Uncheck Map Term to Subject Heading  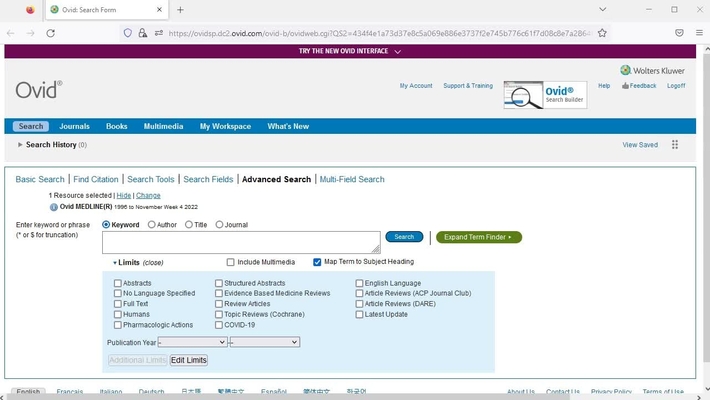click(x=317, y=262)
